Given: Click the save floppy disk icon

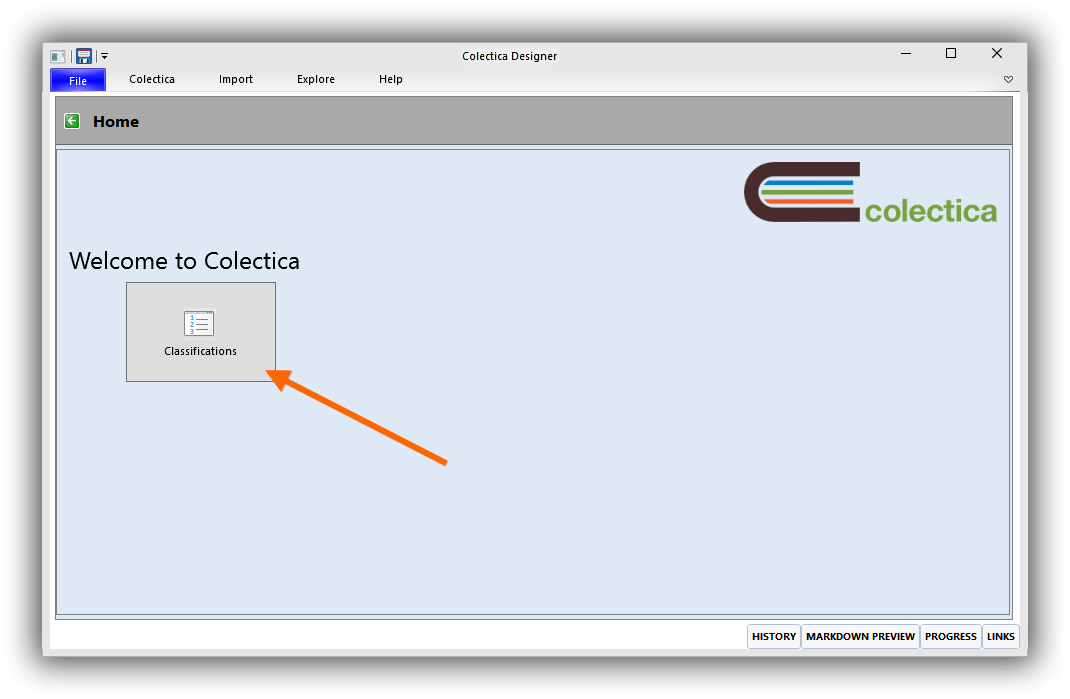Looking at the screenshot, I should tap(84, 56).
